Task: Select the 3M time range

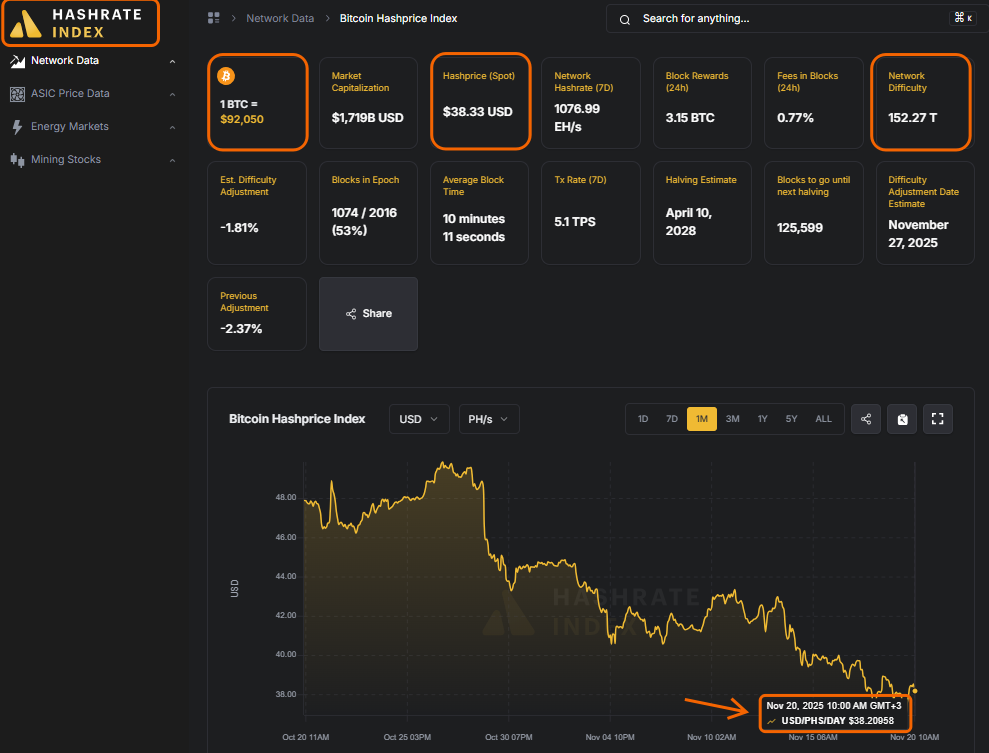Action: tap(732, 419)
